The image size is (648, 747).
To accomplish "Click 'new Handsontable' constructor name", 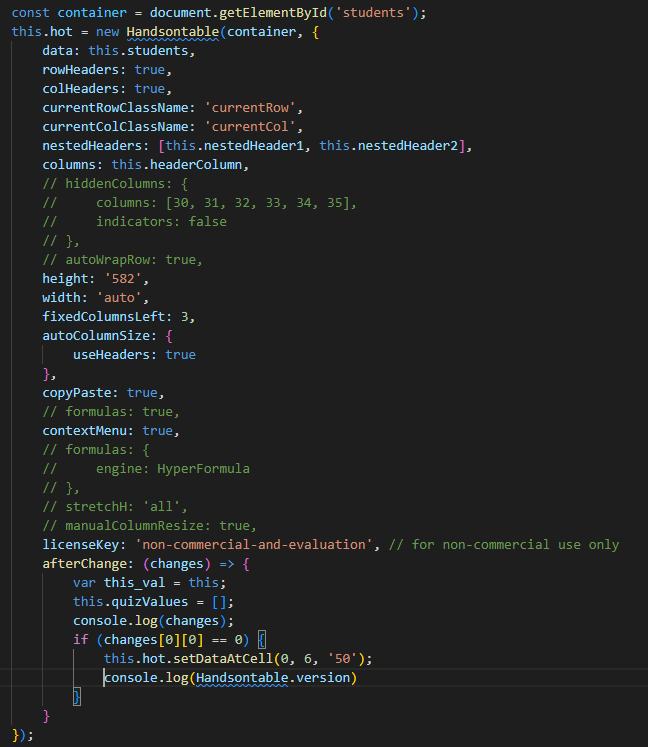I will pos(172,32).
